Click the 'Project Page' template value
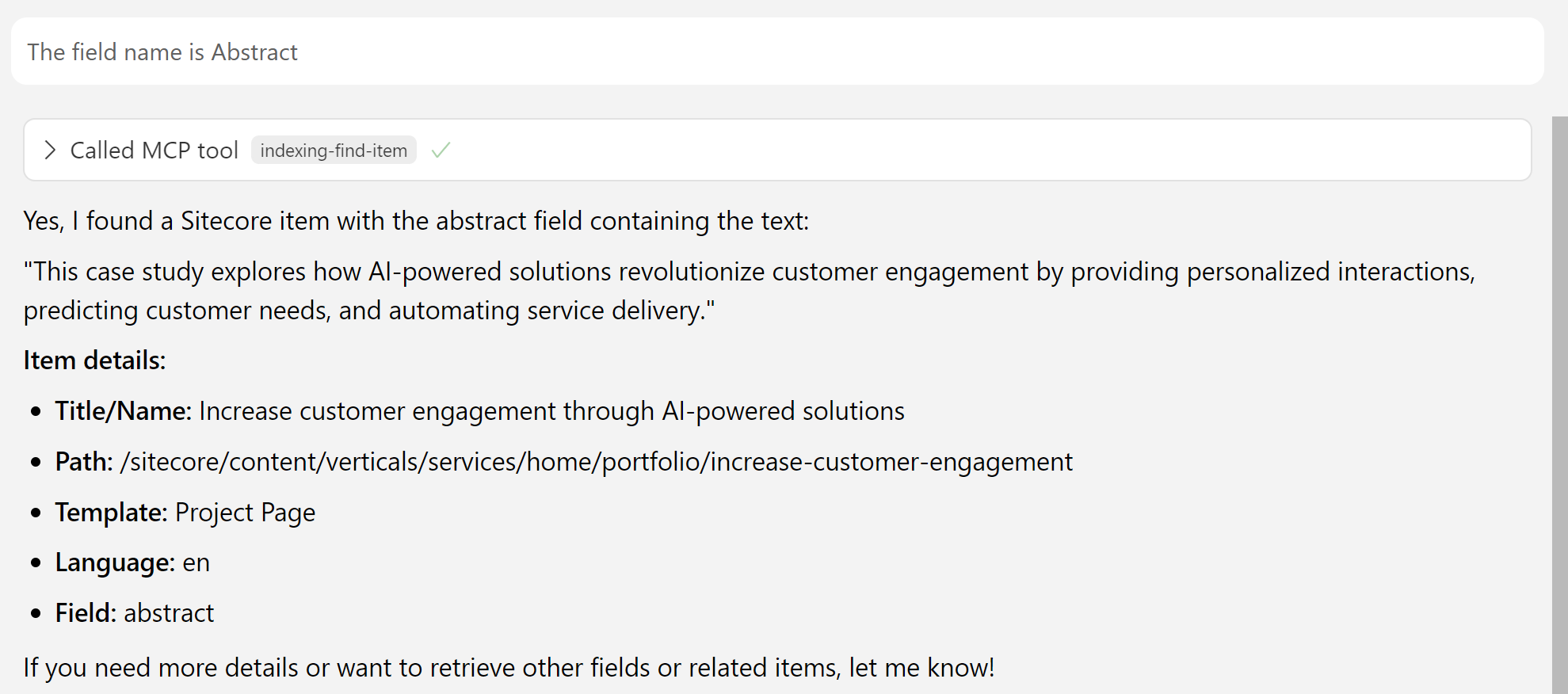Image resolution: width=1568 pixels, height=694 pixels. [245, 513]
